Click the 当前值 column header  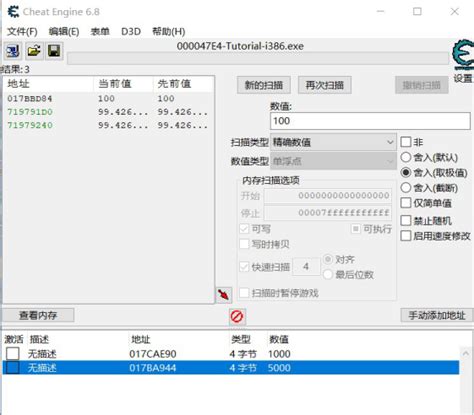pos(115,84)
